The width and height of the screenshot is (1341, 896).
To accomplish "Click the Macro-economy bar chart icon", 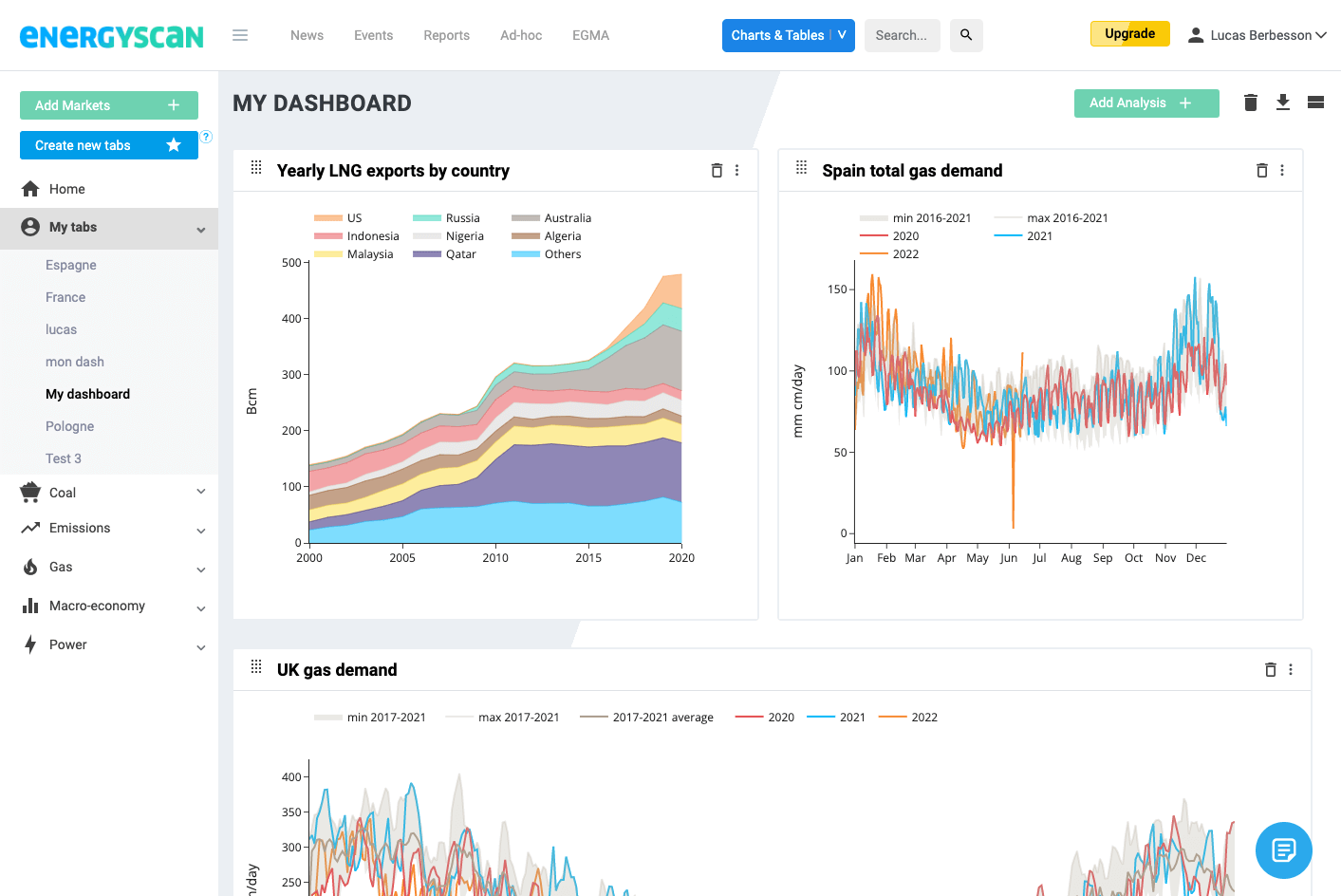I will 30,606.
